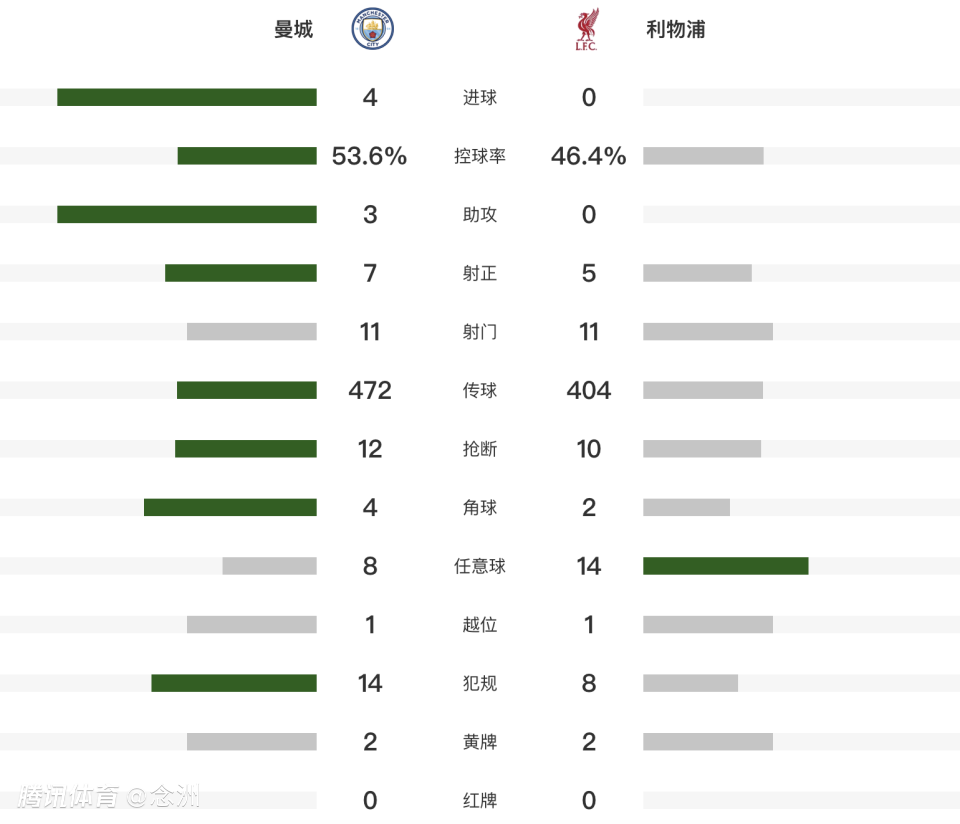The image size is (960, 824).
Task: Select the 利物浦 team name
Action: [676, 30]
